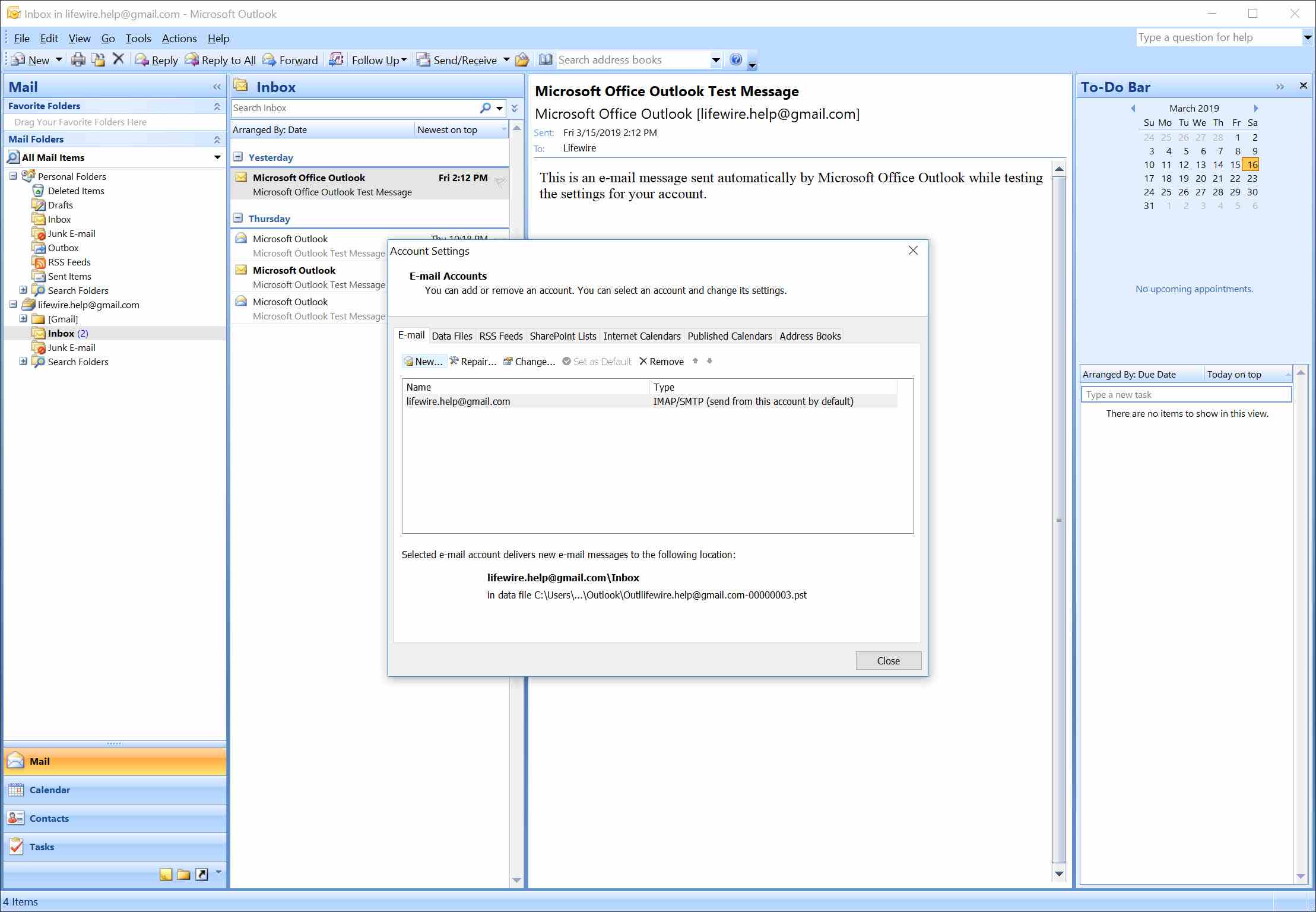
Task: Click the Type a new task field
Action: tap(1186, 394)
